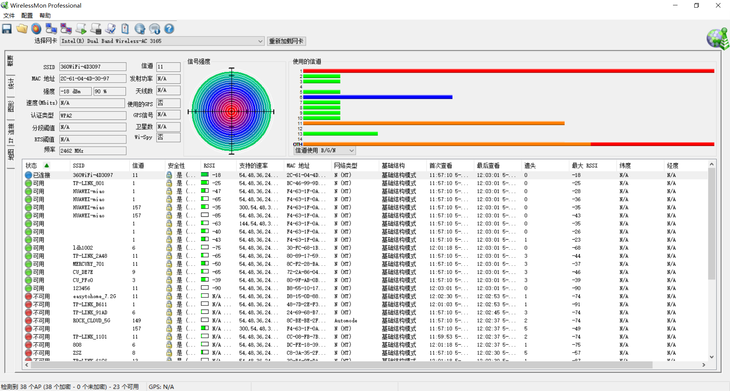The image size is (730, 391).
Task: Click the channel 1 red usage bar
Action: pos(508,71)
